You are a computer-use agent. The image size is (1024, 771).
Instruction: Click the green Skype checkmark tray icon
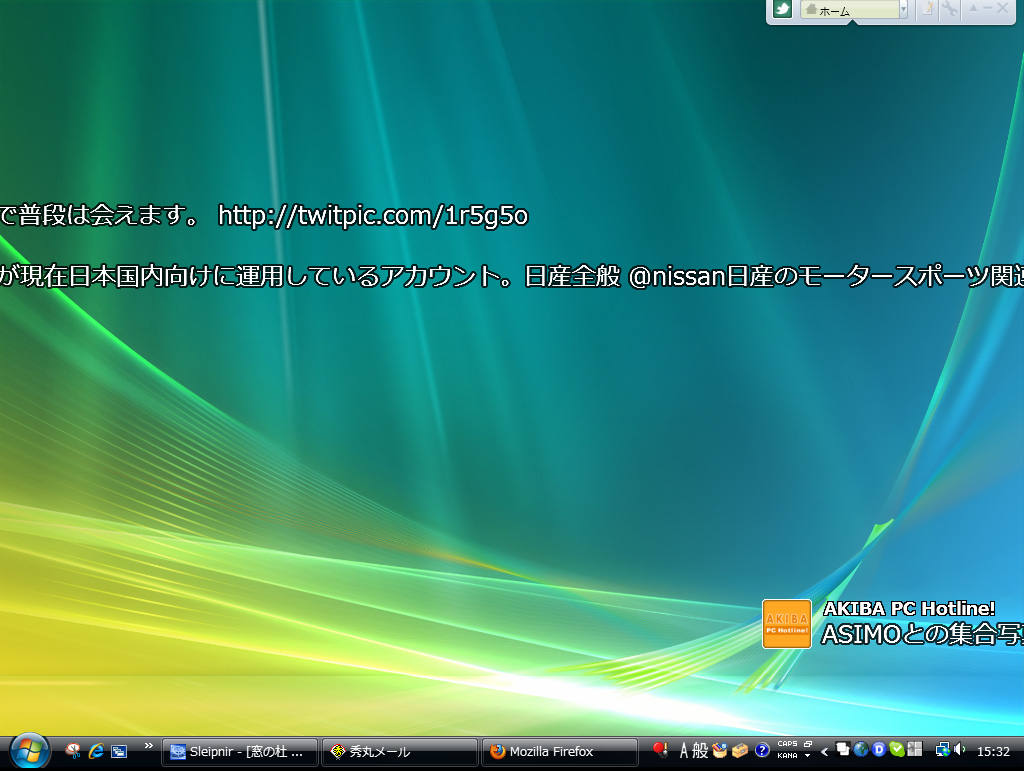897,749
